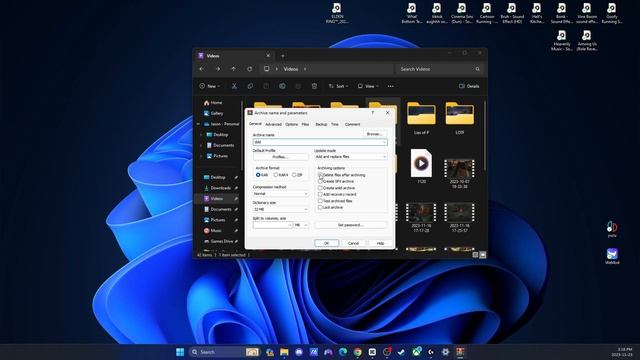Open File Explorer from taskbar

(284, 352)
